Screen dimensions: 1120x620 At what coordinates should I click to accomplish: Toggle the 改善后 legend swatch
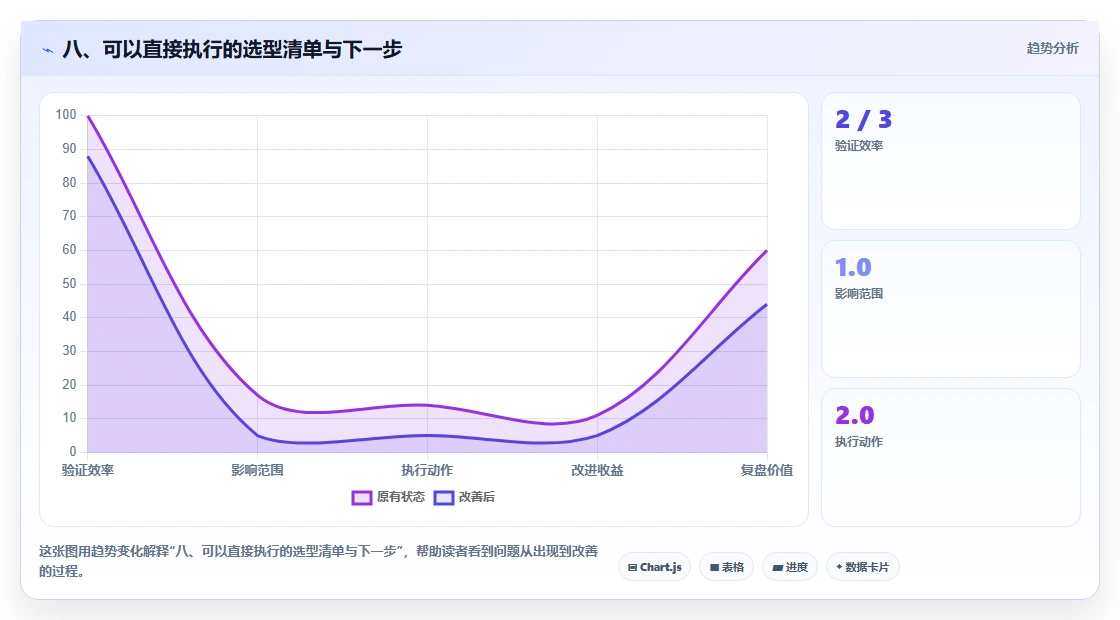(444, 497)
